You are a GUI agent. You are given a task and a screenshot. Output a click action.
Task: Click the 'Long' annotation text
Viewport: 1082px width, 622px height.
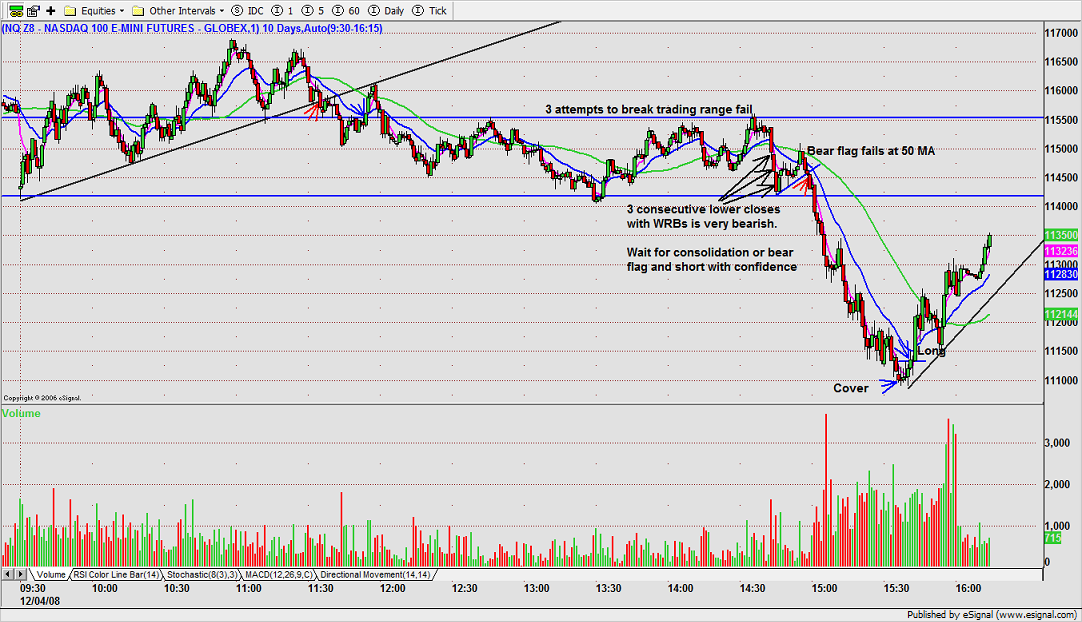(x=931, y=351)
